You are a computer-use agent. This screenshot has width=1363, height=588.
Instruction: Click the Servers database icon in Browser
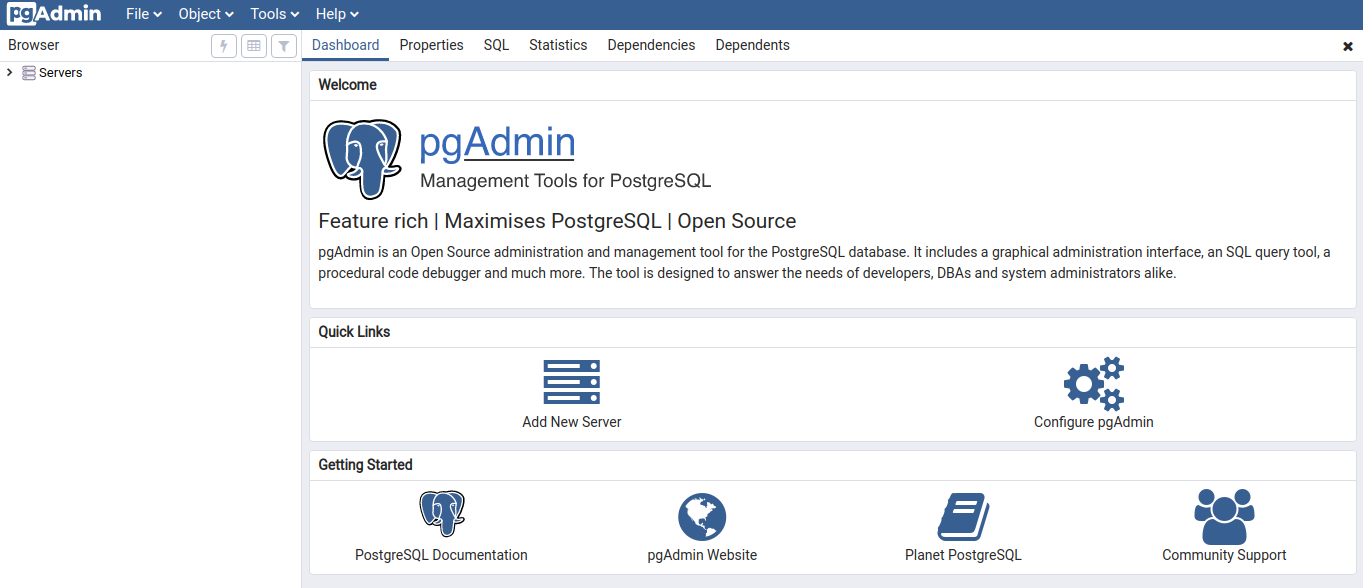[x=30, y=72]
